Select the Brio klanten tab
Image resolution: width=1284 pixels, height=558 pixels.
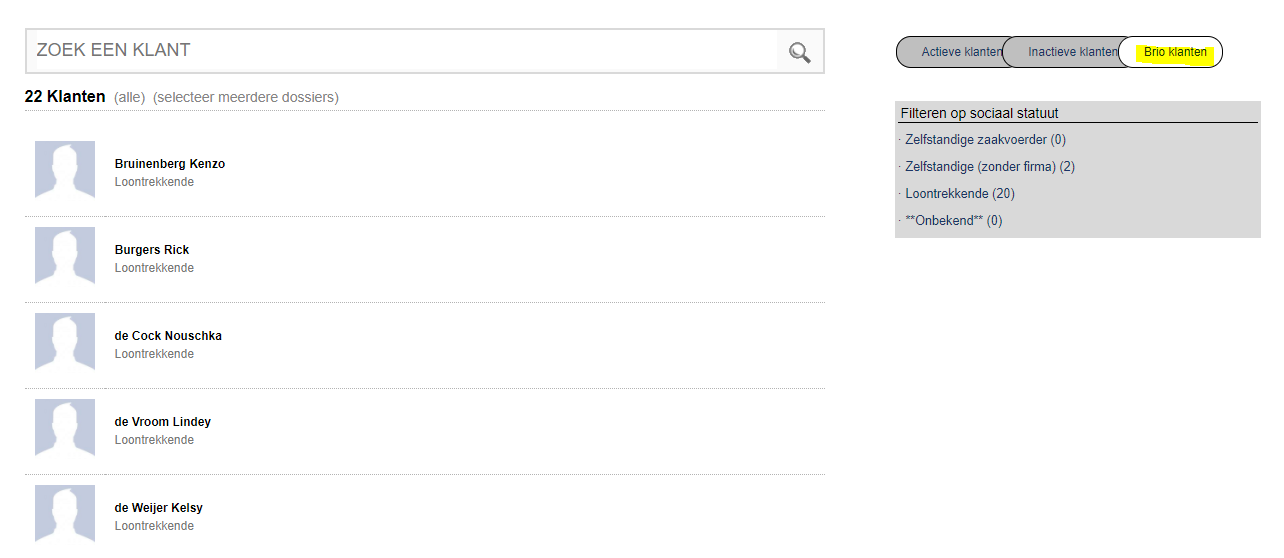point(1174,52)
